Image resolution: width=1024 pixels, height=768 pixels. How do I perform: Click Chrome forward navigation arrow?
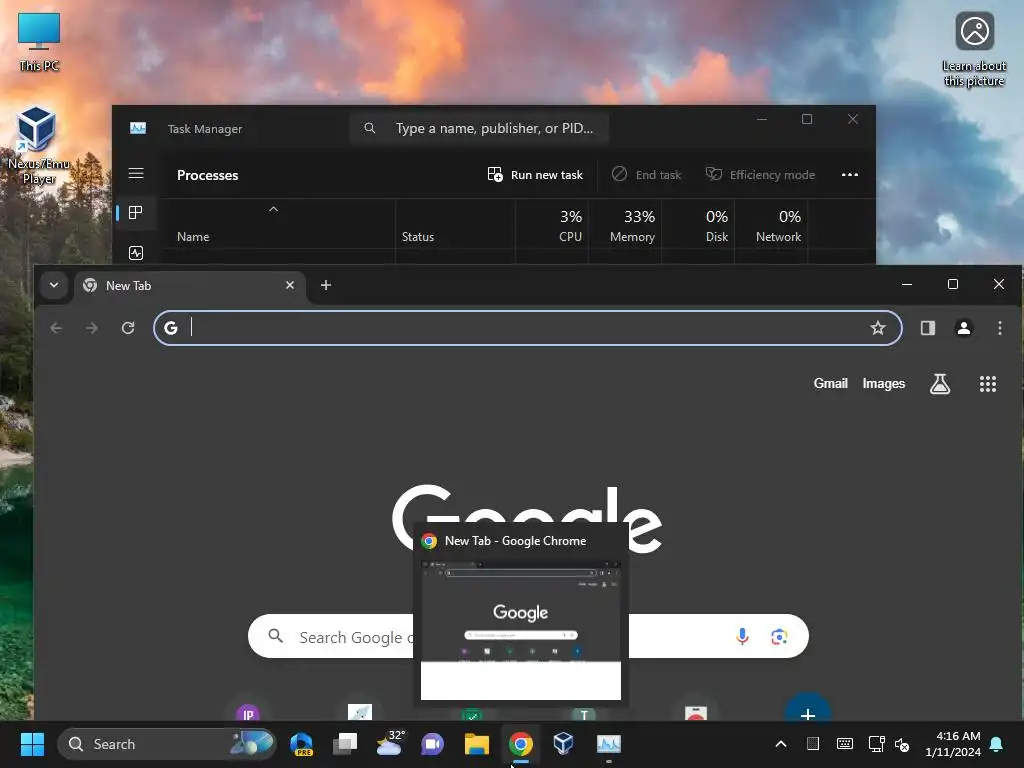pos(92,328)
